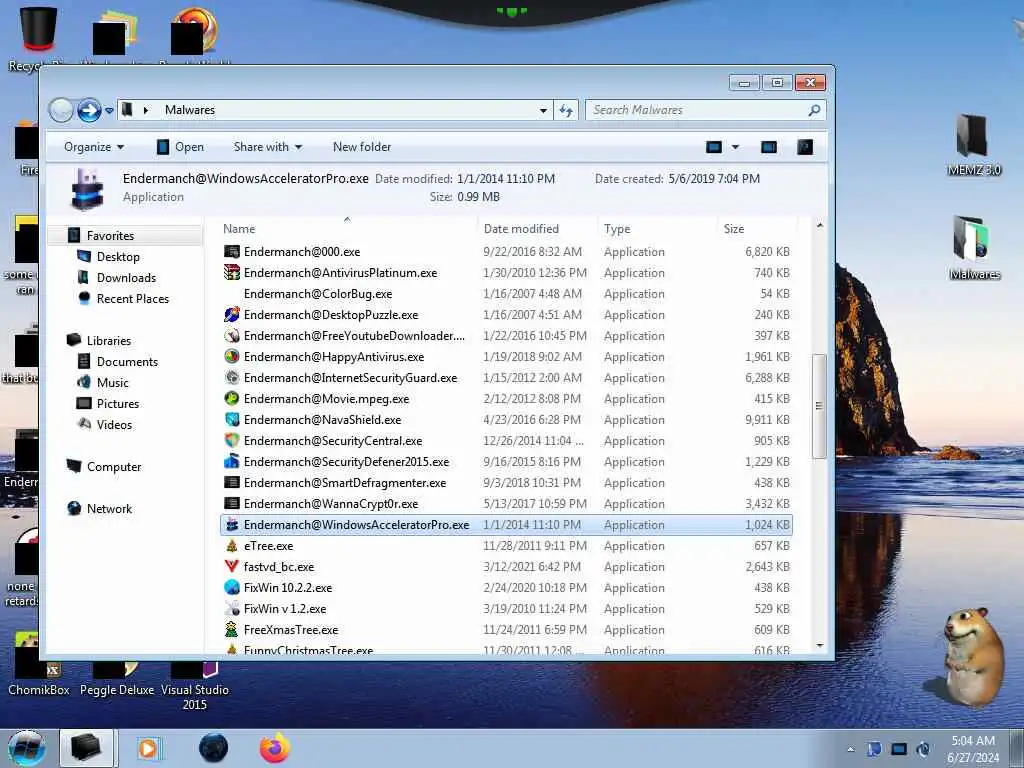Click the Forward navigation arrow button
1024x768 pixels.
(89, 110)
